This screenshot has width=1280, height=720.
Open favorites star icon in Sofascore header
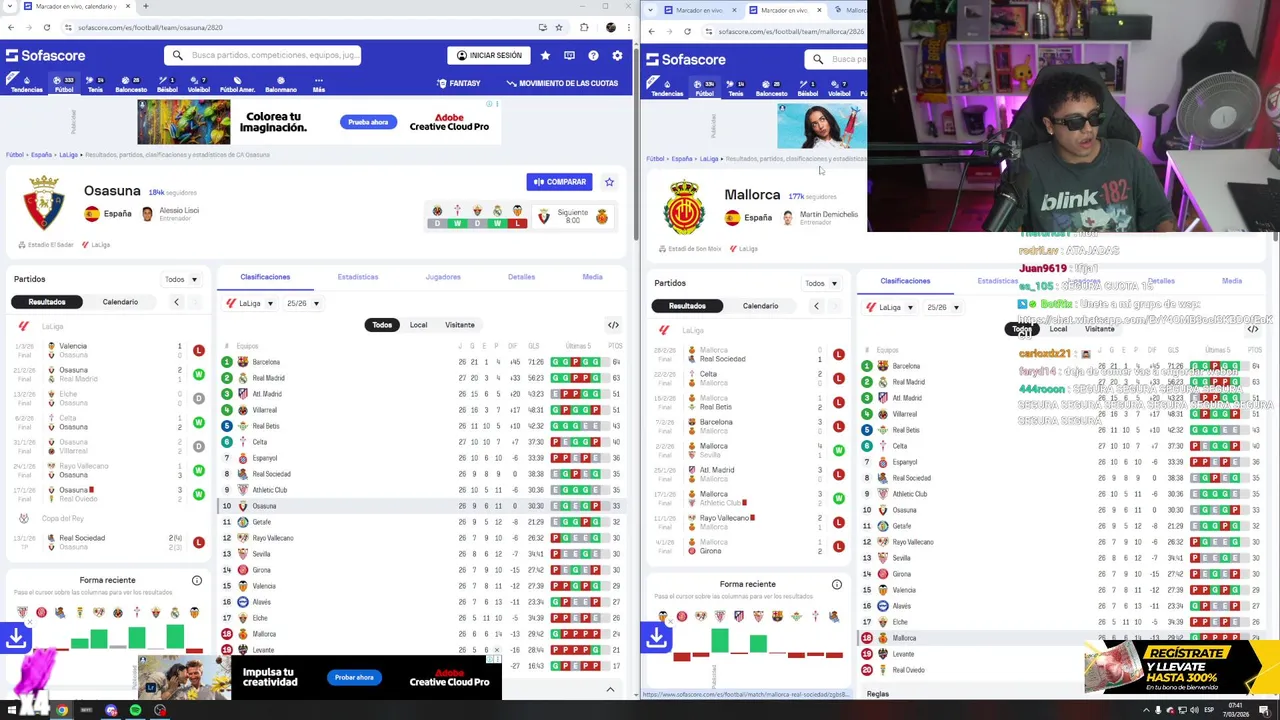pyautogui.click(x=545, y=56)
